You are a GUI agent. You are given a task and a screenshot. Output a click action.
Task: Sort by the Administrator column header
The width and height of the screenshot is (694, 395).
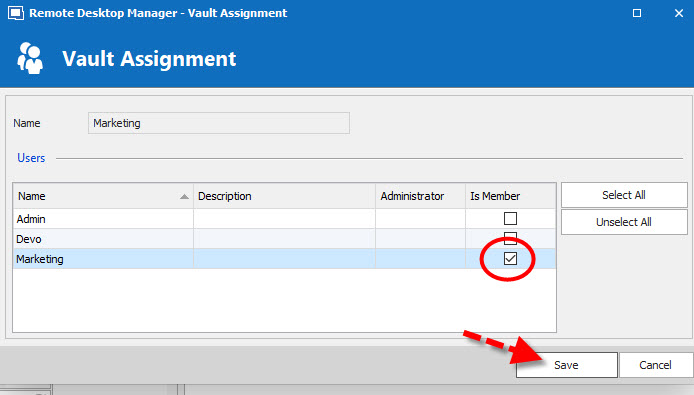[420, 196]
